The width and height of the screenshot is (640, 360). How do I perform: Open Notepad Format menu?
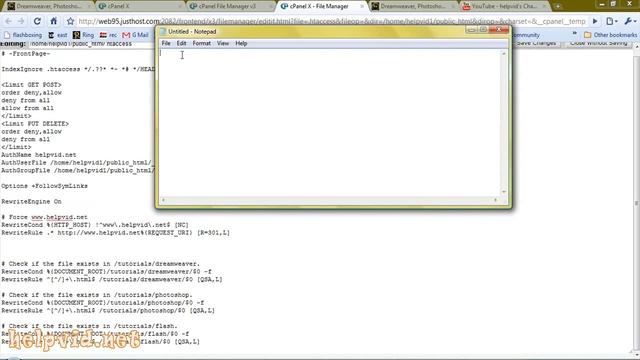point(202,43)
